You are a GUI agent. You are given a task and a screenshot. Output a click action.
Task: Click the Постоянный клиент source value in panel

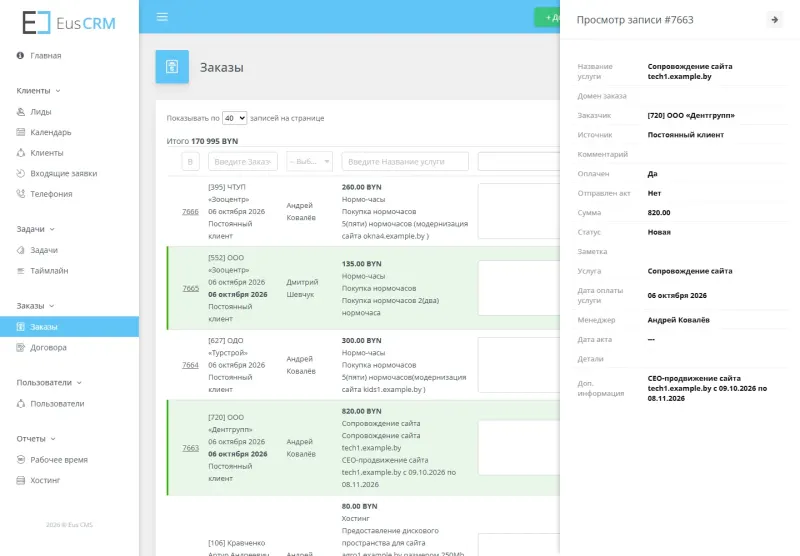tap(686, 135)
